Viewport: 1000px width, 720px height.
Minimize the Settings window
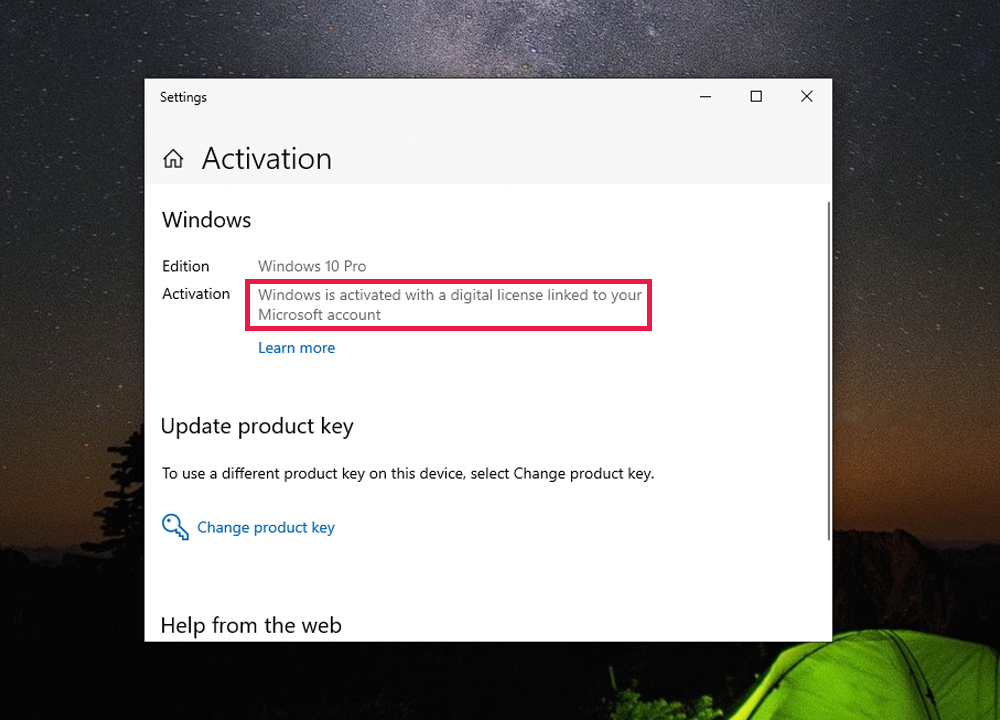705,96
